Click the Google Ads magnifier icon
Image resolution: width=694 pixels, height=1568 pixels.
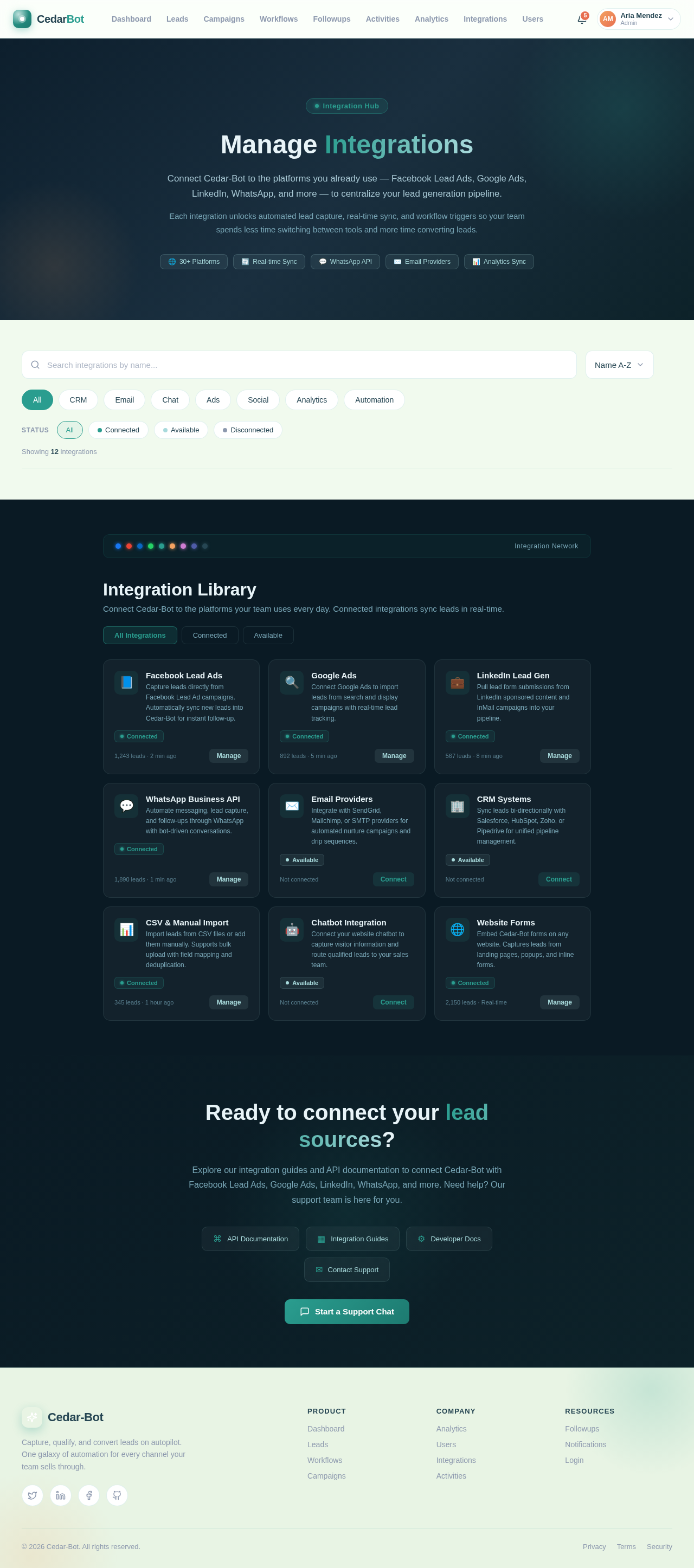click(x=292, y=682)
